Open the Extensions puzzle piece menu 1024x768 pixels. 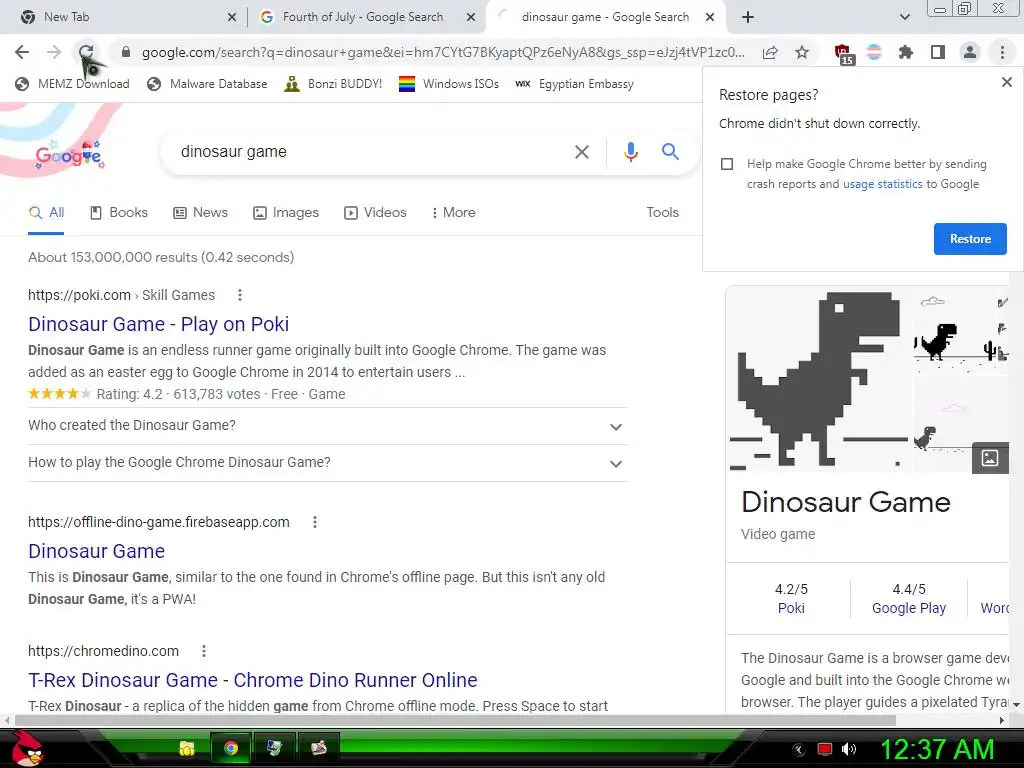pos(906,52)
